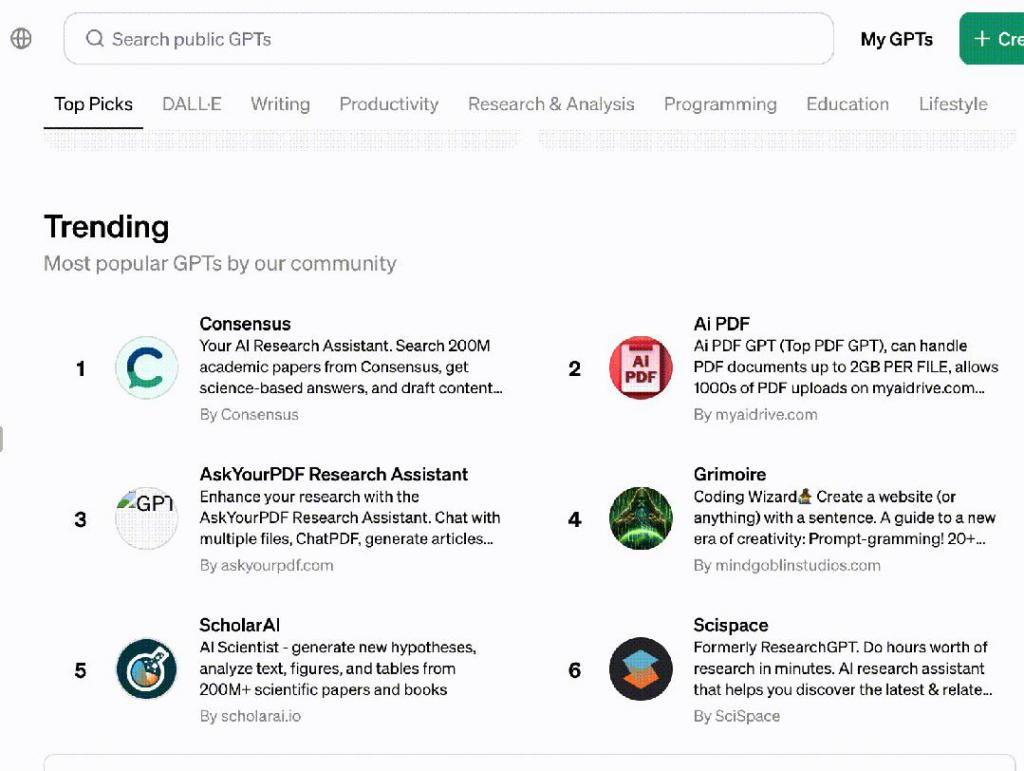Click the AskYourPDF description text

click(x=350, y=518)
